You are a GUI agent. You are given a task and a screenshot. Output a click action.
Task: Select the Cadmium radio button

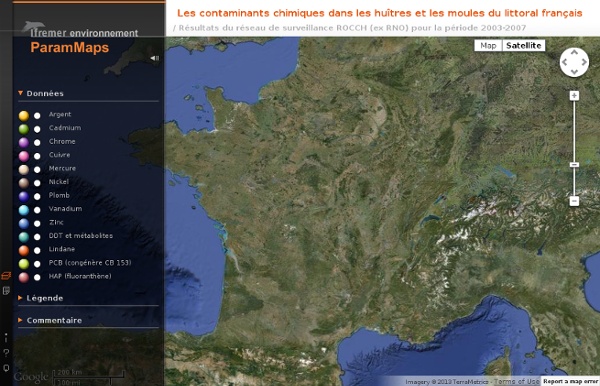click(37, 129)
